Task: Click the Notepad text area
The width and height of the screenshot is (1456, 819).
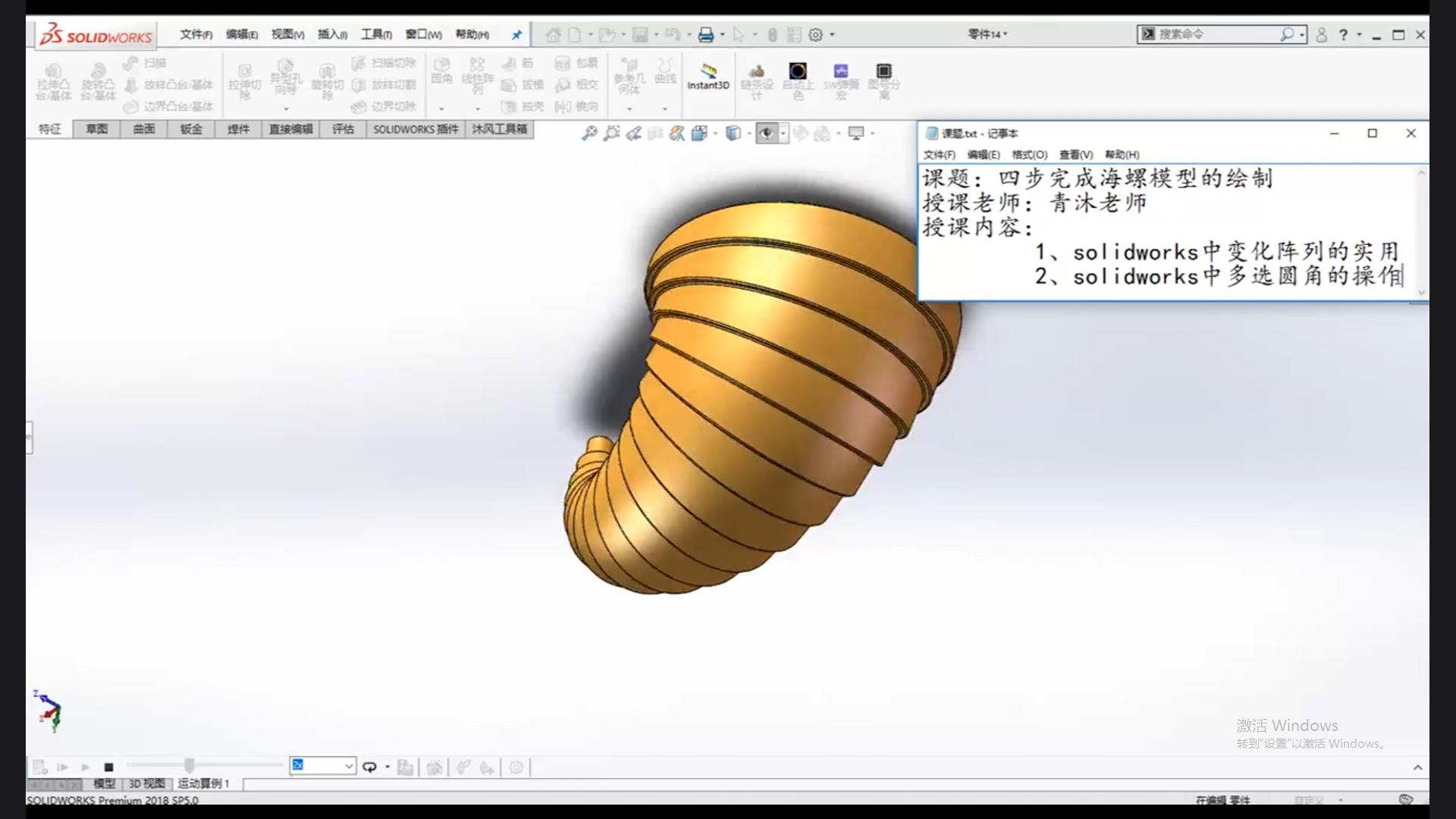Action: [x=1166, y=231]
